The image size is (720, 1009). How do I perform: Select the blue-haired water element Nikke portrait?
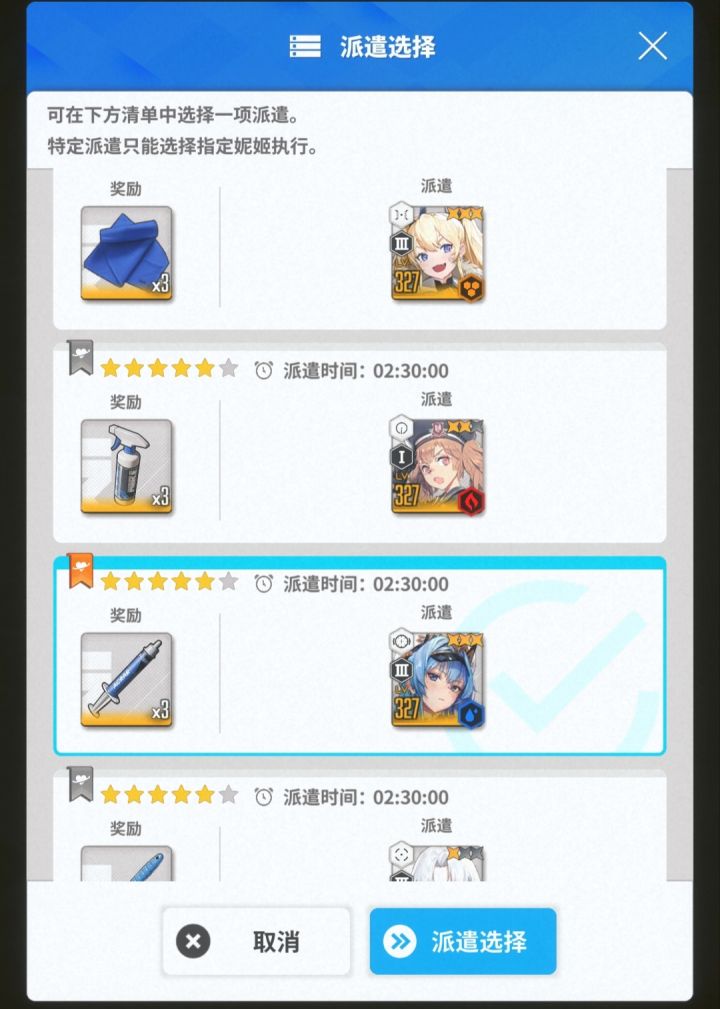[437, 680]
